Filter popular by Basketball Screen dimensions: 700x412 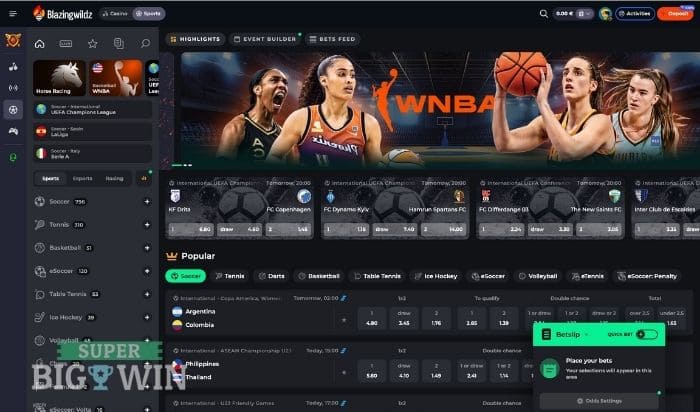tap(319, 276)
